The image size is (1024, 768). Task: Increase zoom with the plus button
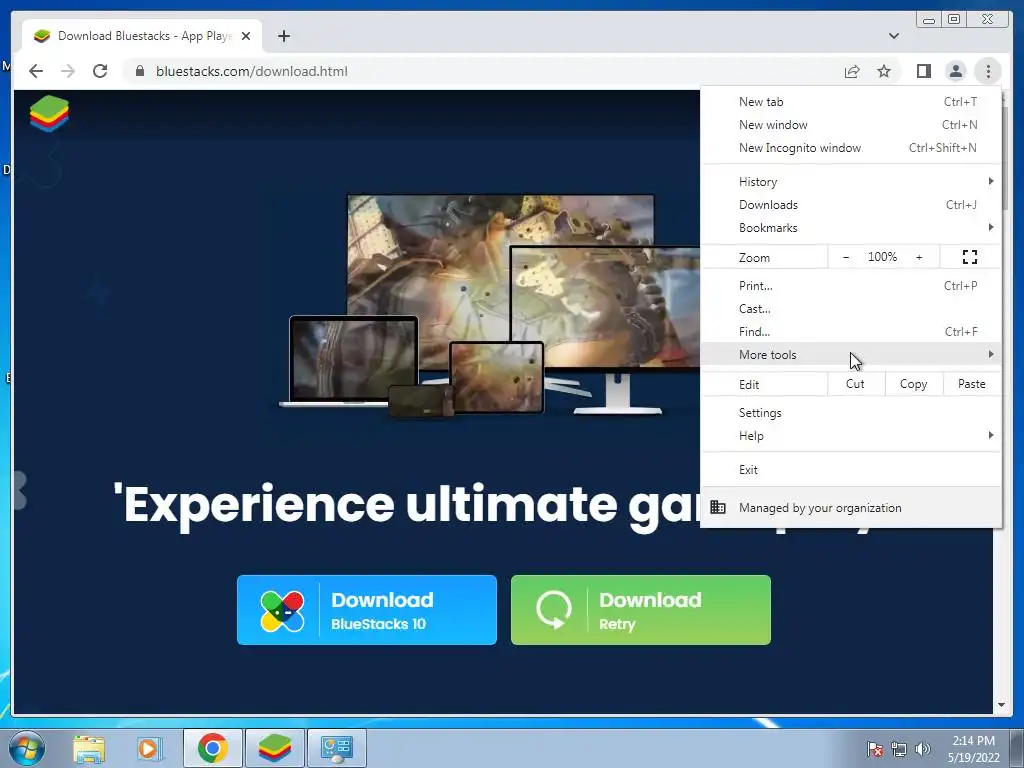coord(919,257)
